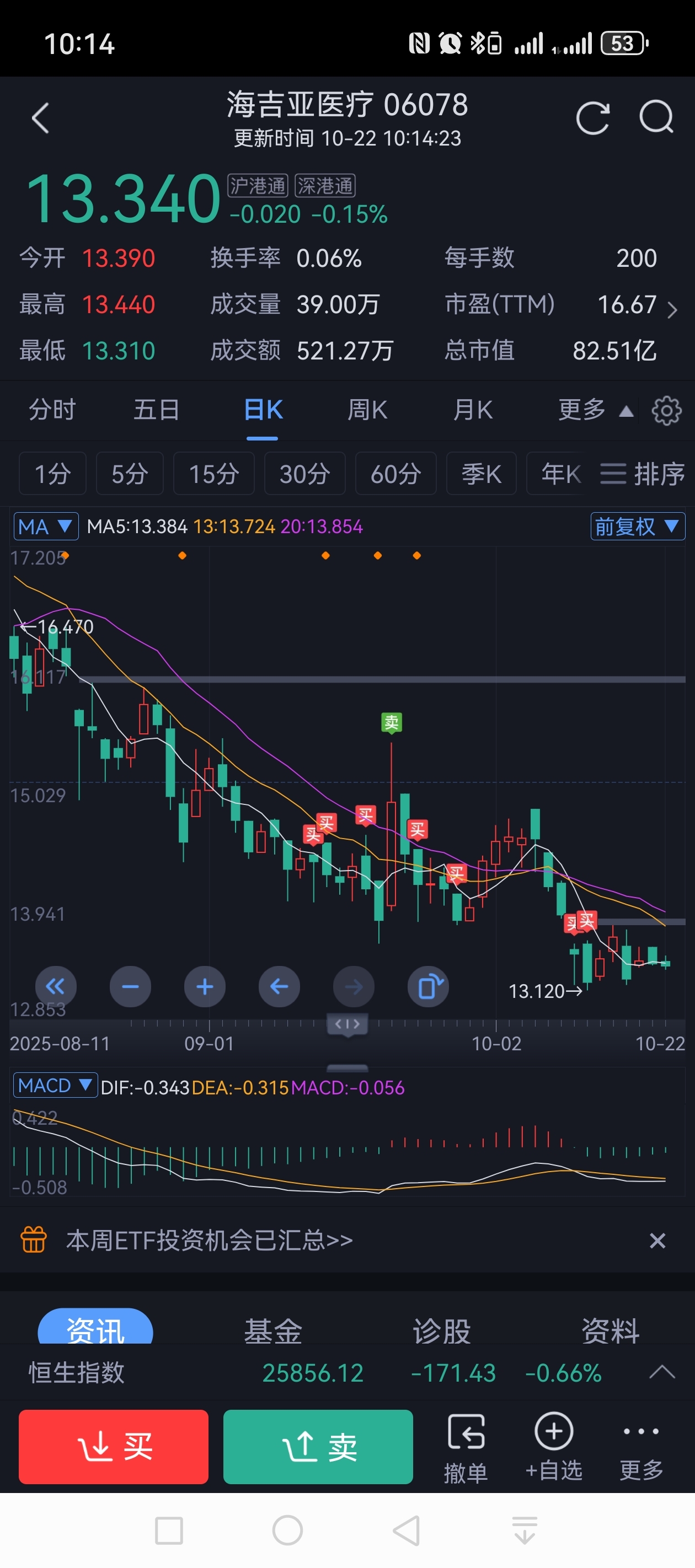
Task: Tap the gift icon in ETF banner
Action: tap(34, 1239)
